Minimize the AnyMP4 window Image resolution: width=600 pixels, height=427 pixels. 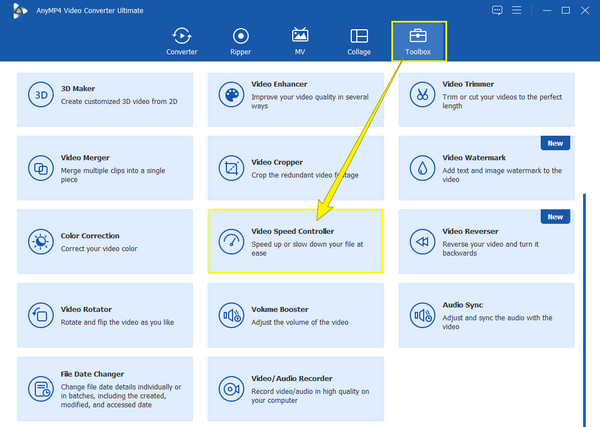(x=547, y=10)
